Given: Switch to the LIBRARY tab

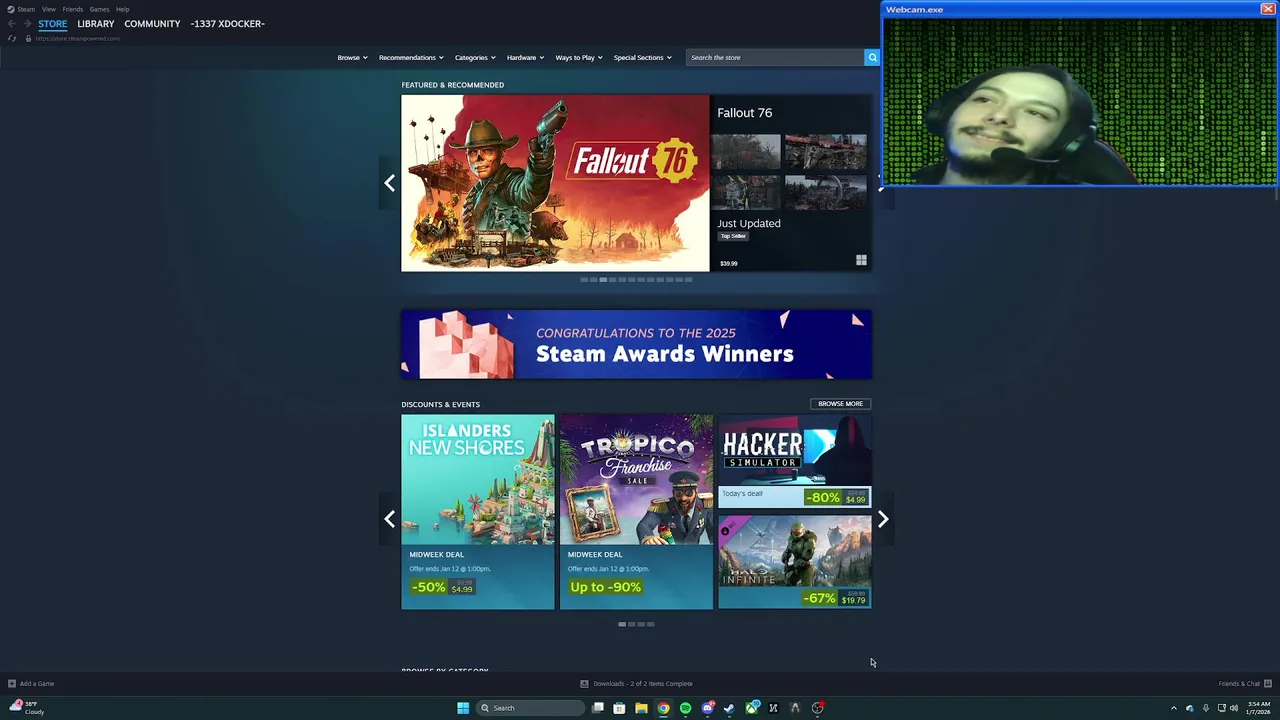Looking at the screenshot, I should (x=96, y=24).
